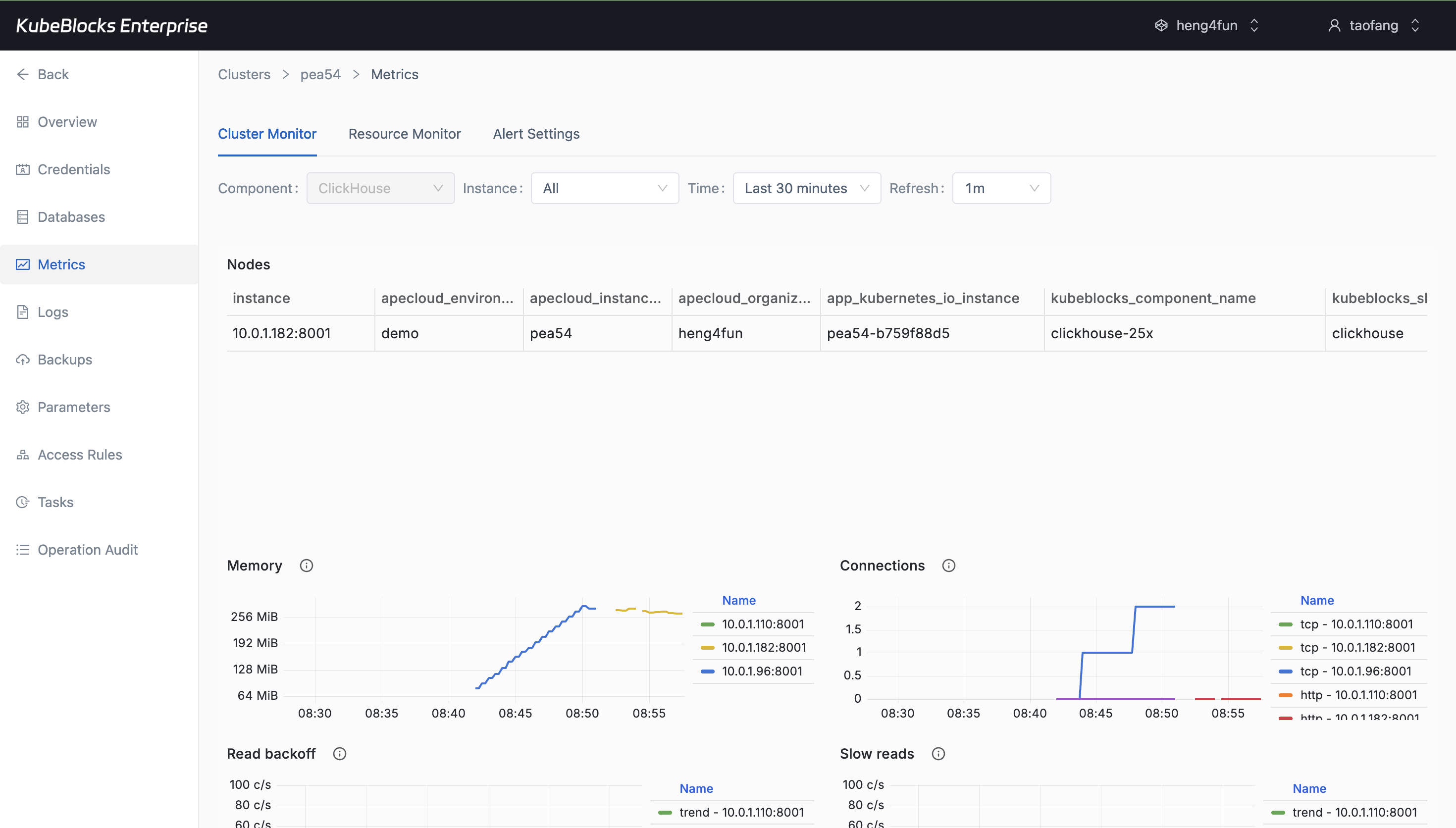
Task: Select the Credentials sidebar icon
Action: tap(73, 169)
